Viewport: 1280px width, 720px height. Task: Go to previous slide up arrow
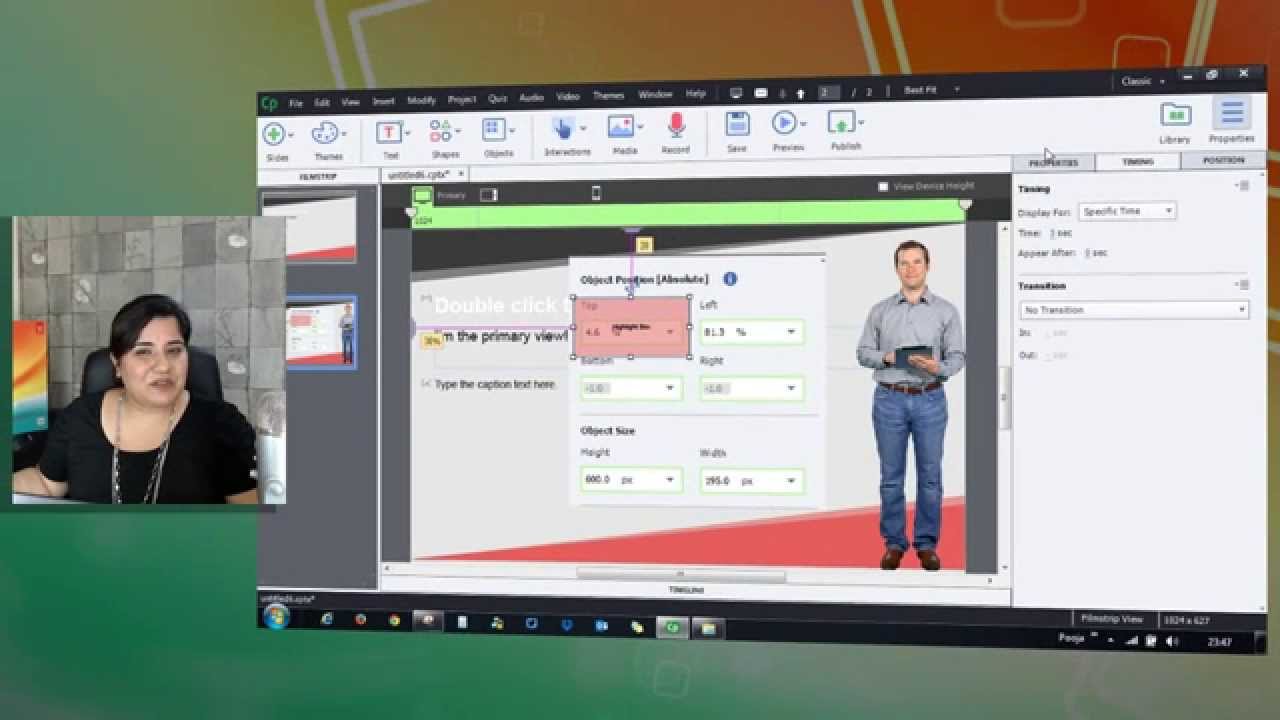point(800,93)
